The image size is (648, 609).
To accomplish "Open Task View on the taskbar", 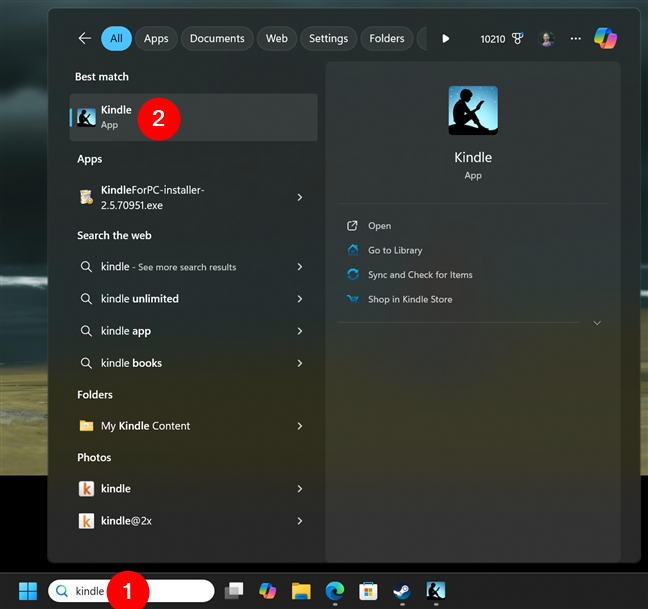I will 233,591.
